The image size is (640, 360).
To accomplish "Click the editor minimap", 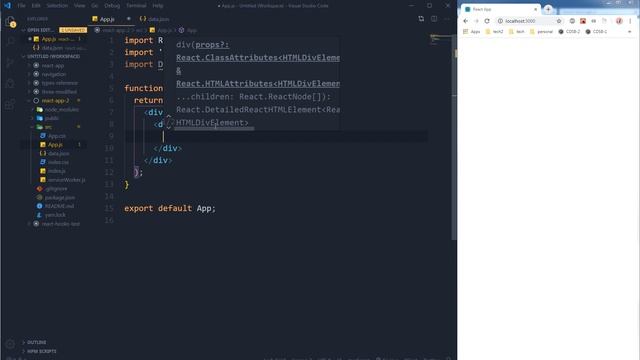I will tap(440, 40).
